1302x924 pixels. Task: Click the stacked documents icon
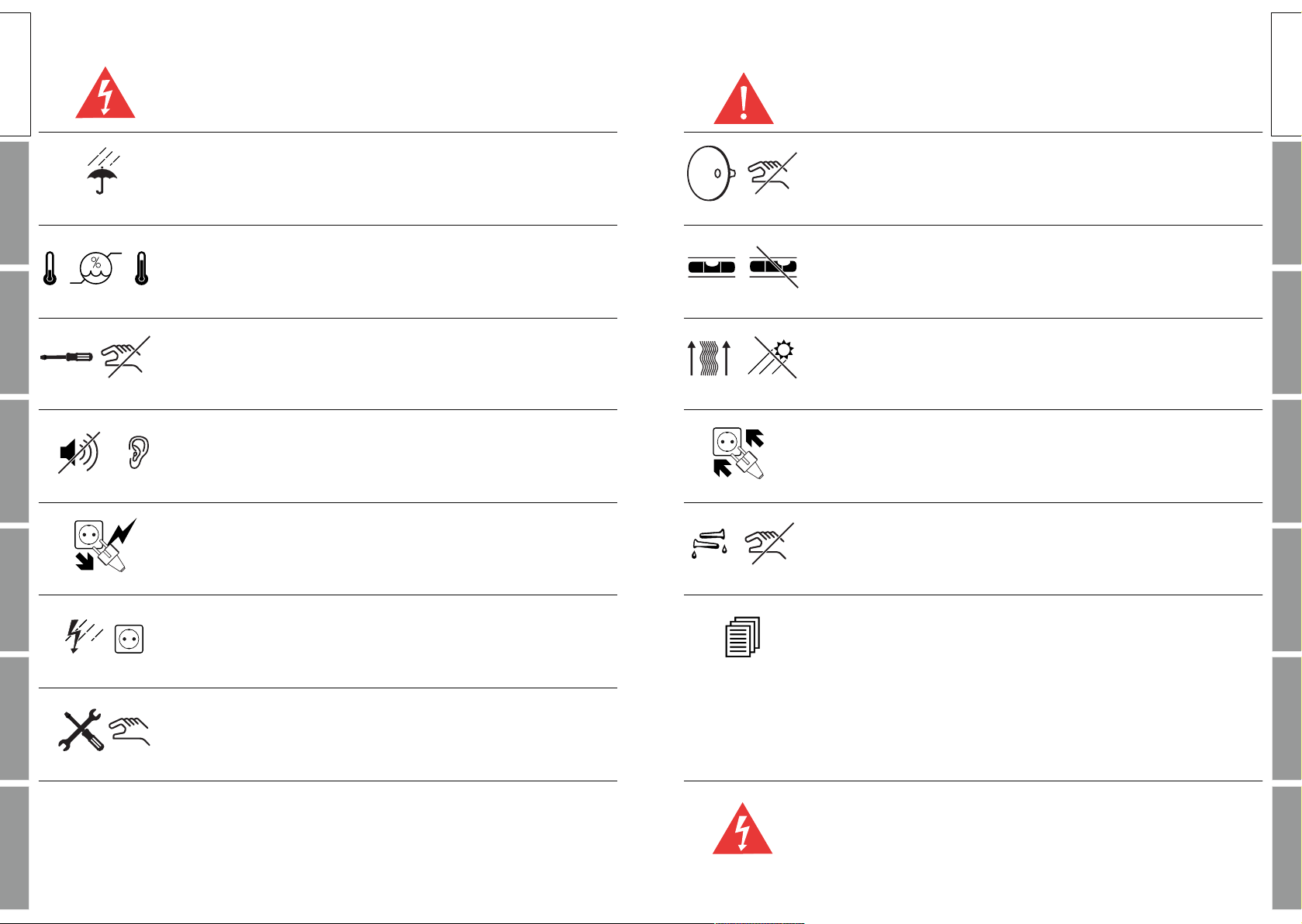(x=743, y=637)
